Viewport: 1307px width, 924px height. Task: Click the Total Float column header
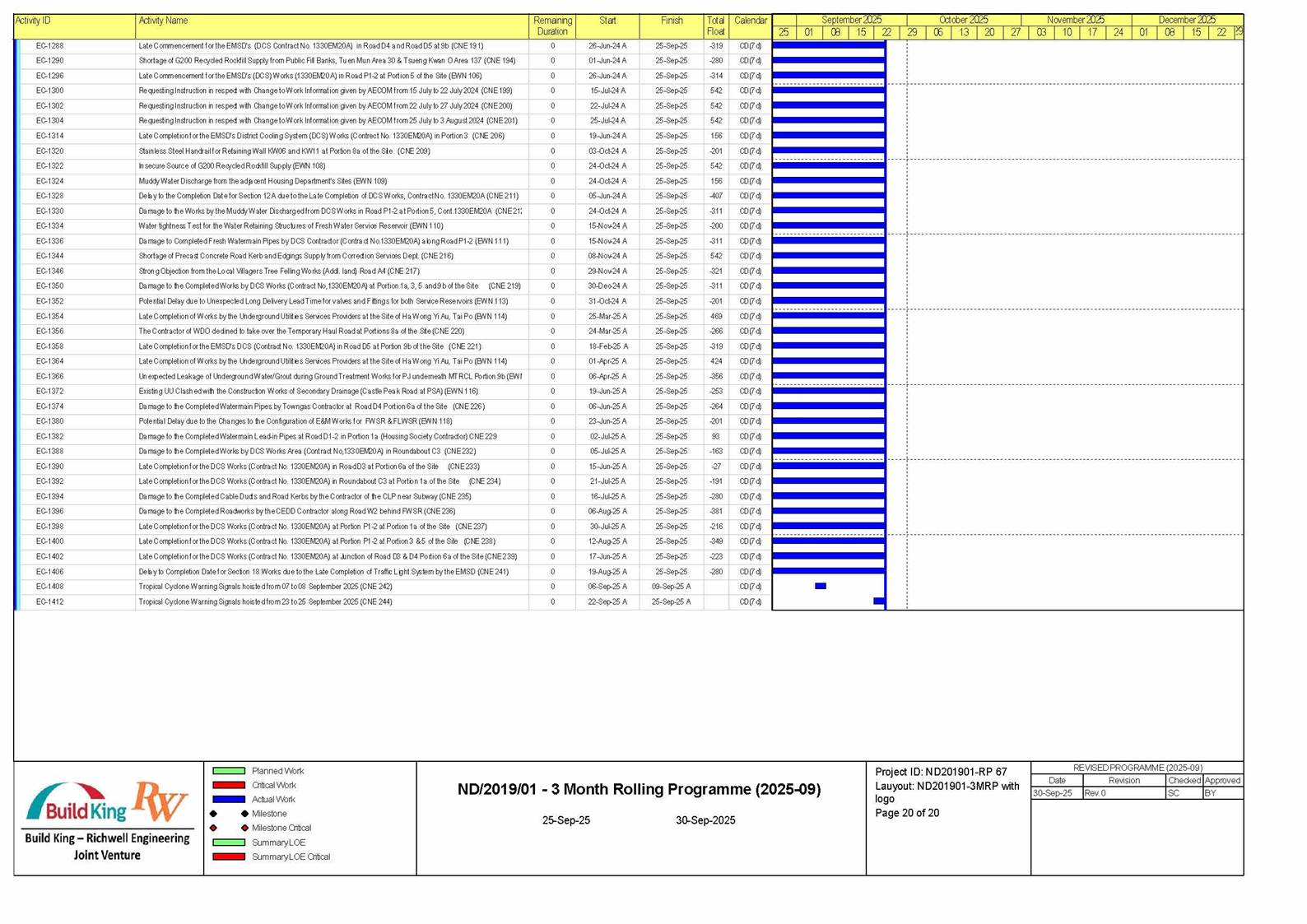(715, 26)
